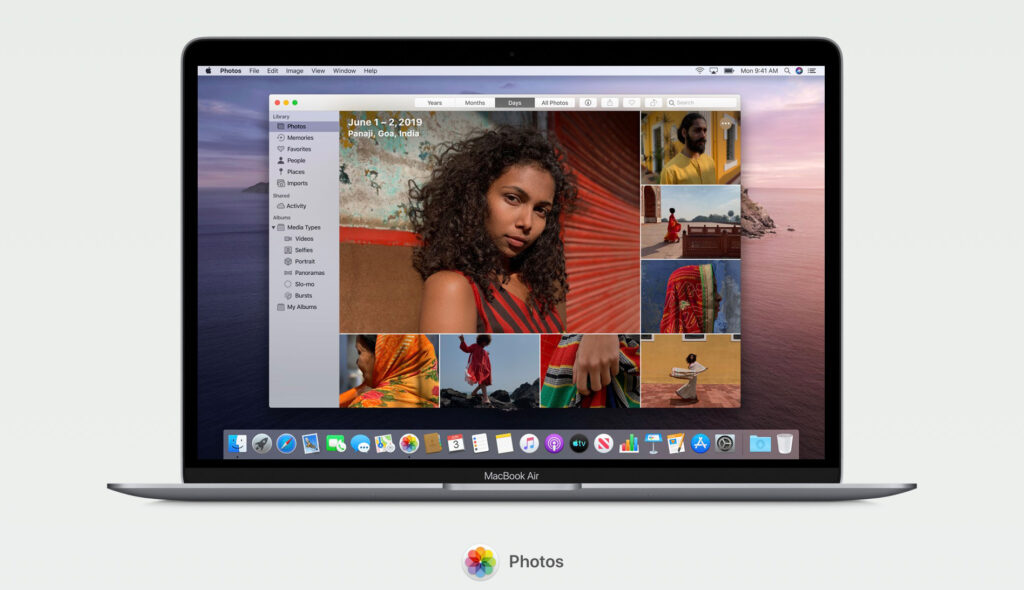The height and width of the screenshot is (590, 1024).
Task: Open Memories in the sidebar
Action: [x=299, y=138]
